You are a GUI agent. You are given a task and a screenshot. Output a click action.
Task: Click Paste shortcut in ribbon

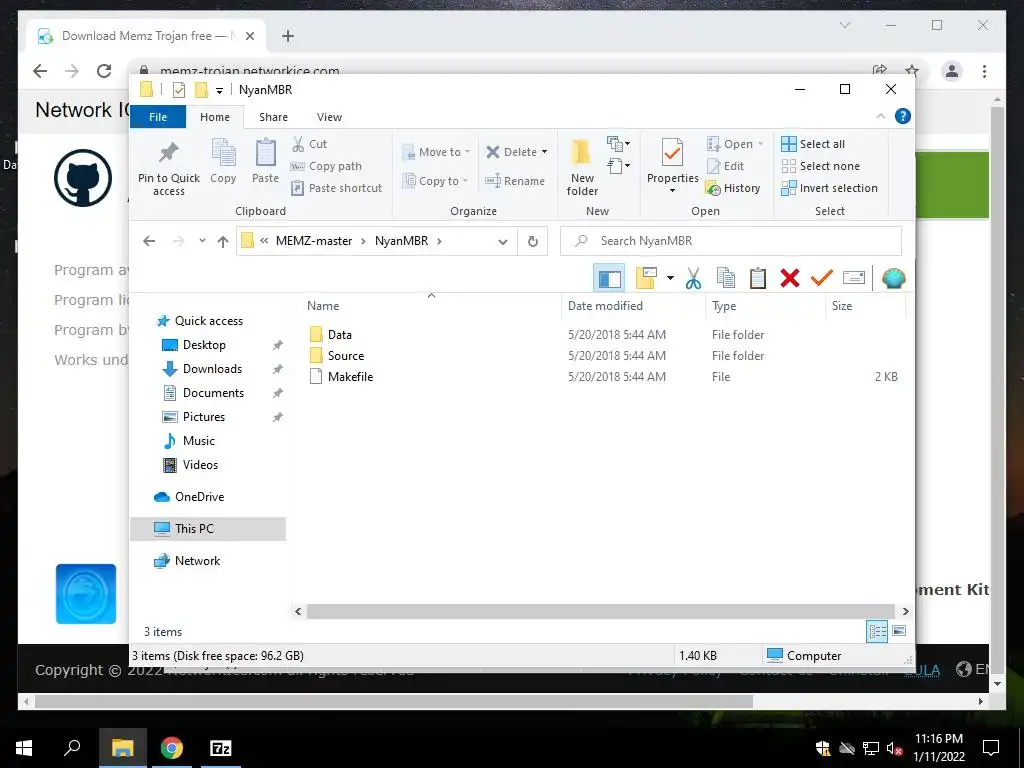coord(336,188)
